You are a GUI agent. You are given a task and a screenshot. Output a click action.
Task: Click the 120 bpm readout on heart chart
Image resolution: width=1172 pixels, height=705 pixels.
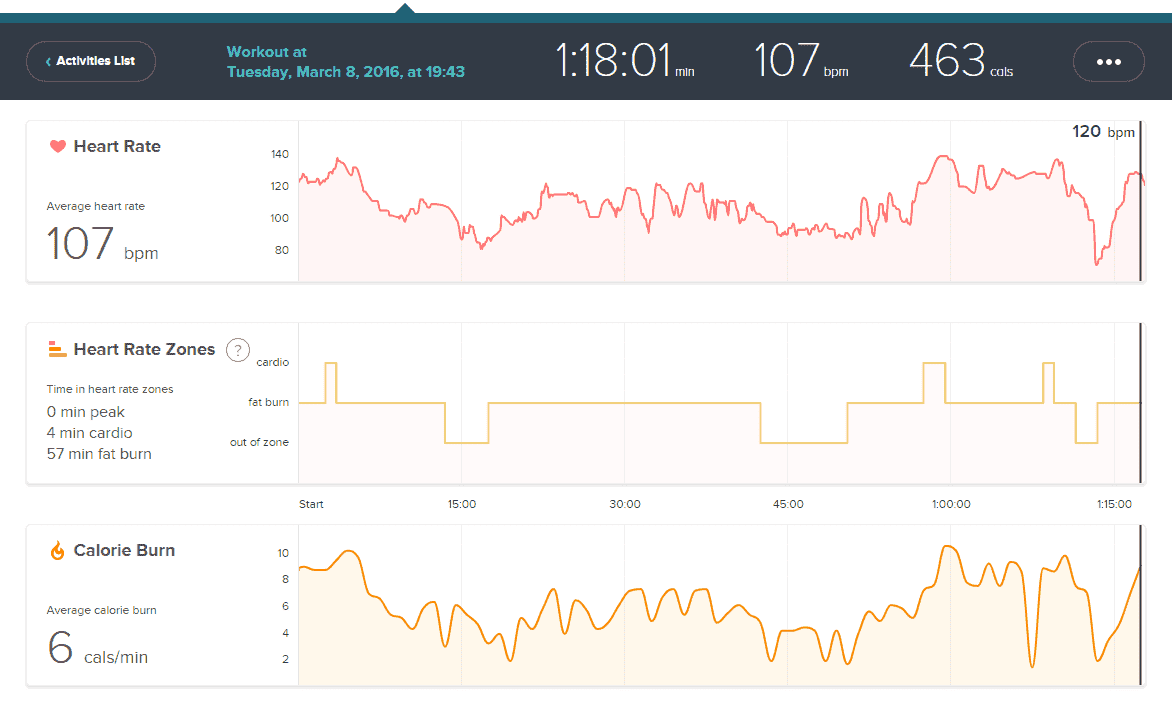[1103, 132]
